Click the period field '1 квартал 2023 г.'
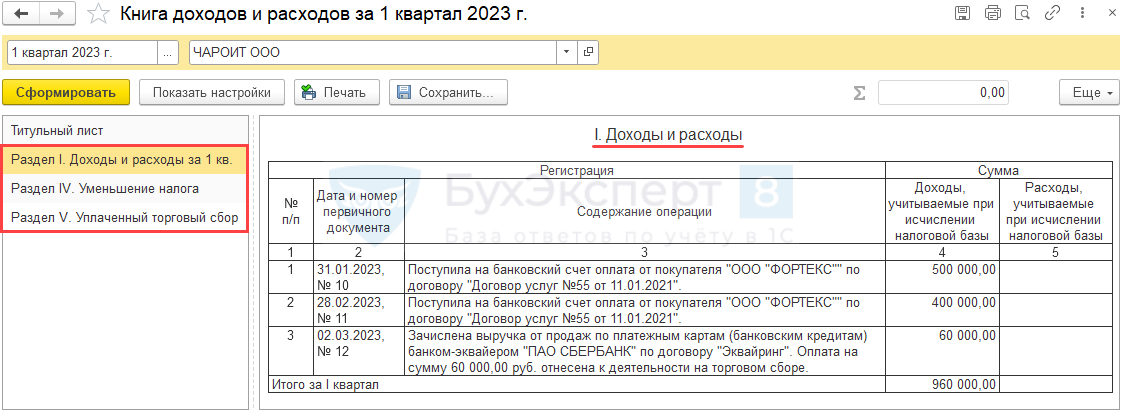Image resolution: width=1122 pixels, height=413 pixels. tap(82, 52)
